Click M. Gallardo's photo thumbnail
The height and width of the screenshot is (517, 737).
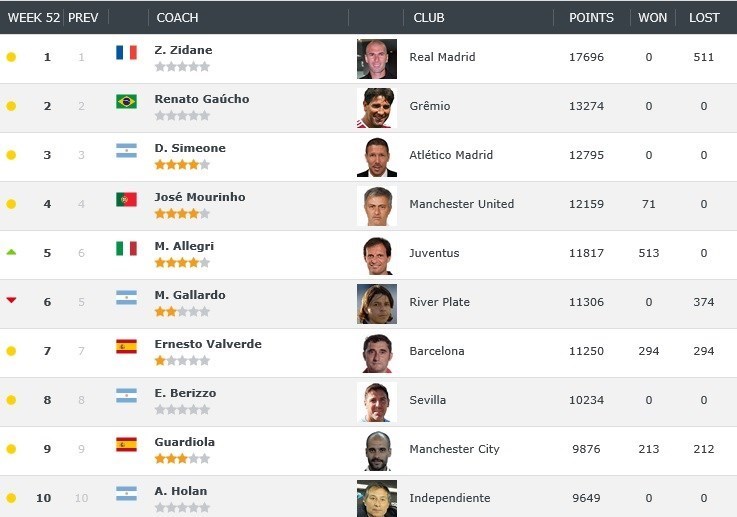pos(376,304)
